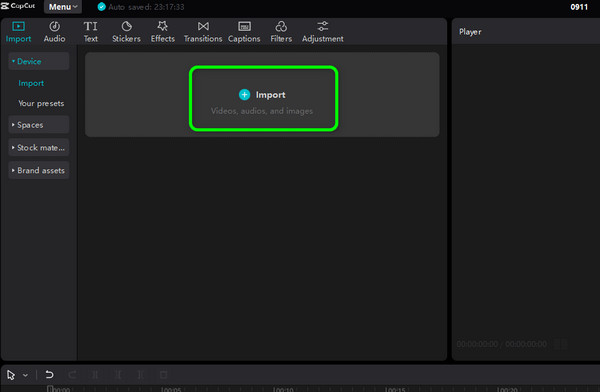This screenshot has width=600, height=392.
Task: Open the Audio tab
Action: tap(54, 32)
